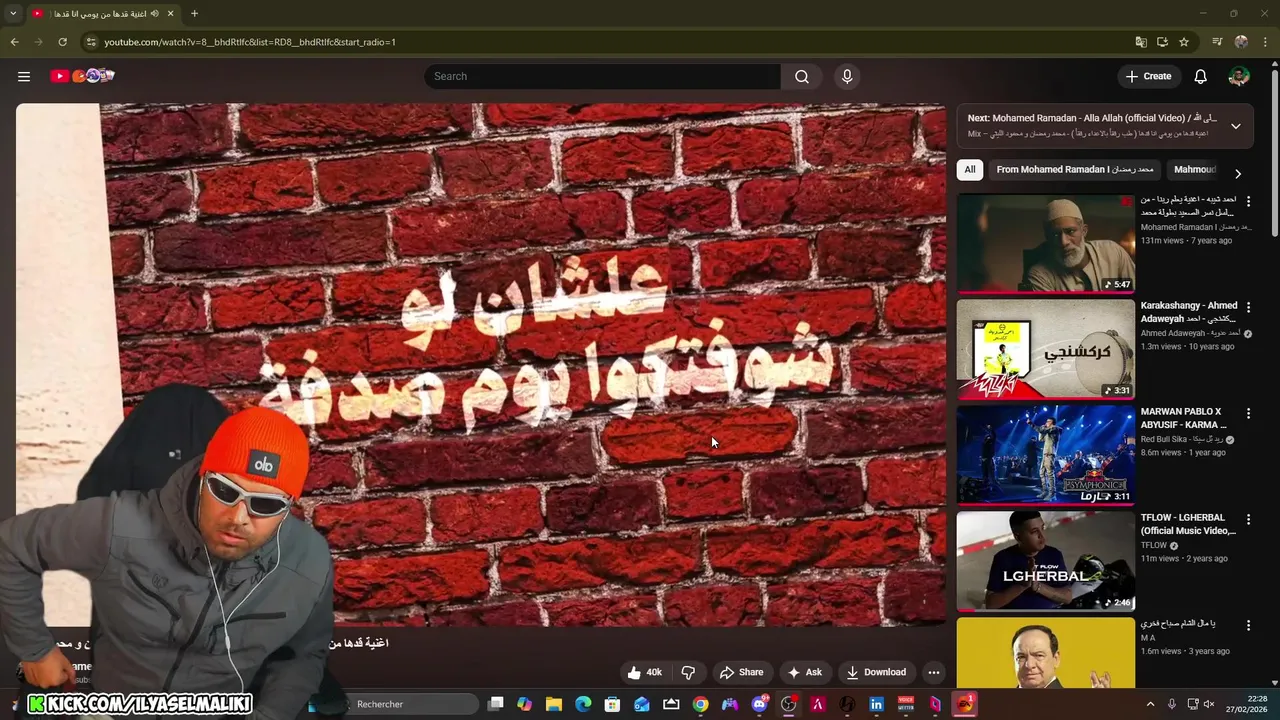Open Task View on the taskbar
This screenshot has width=1280, height=720.
[x=495, y=704]
